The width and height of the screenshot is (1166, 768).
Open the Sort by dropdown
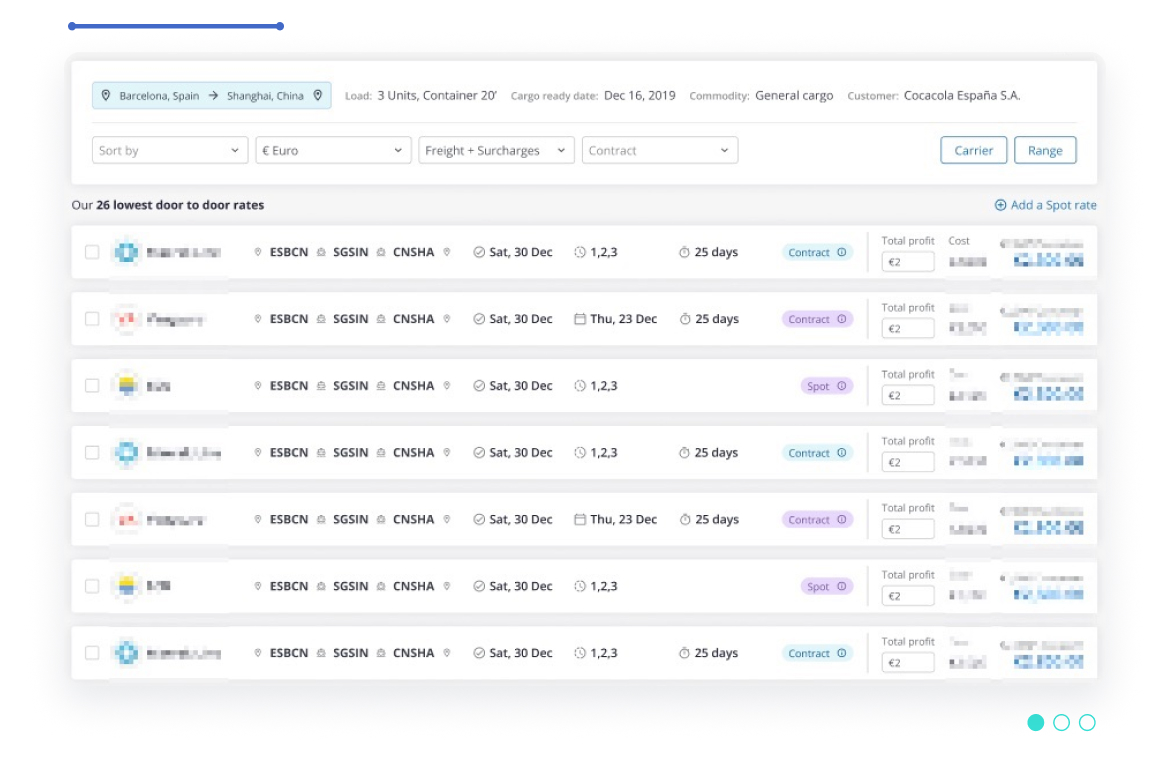pos(169,150)
